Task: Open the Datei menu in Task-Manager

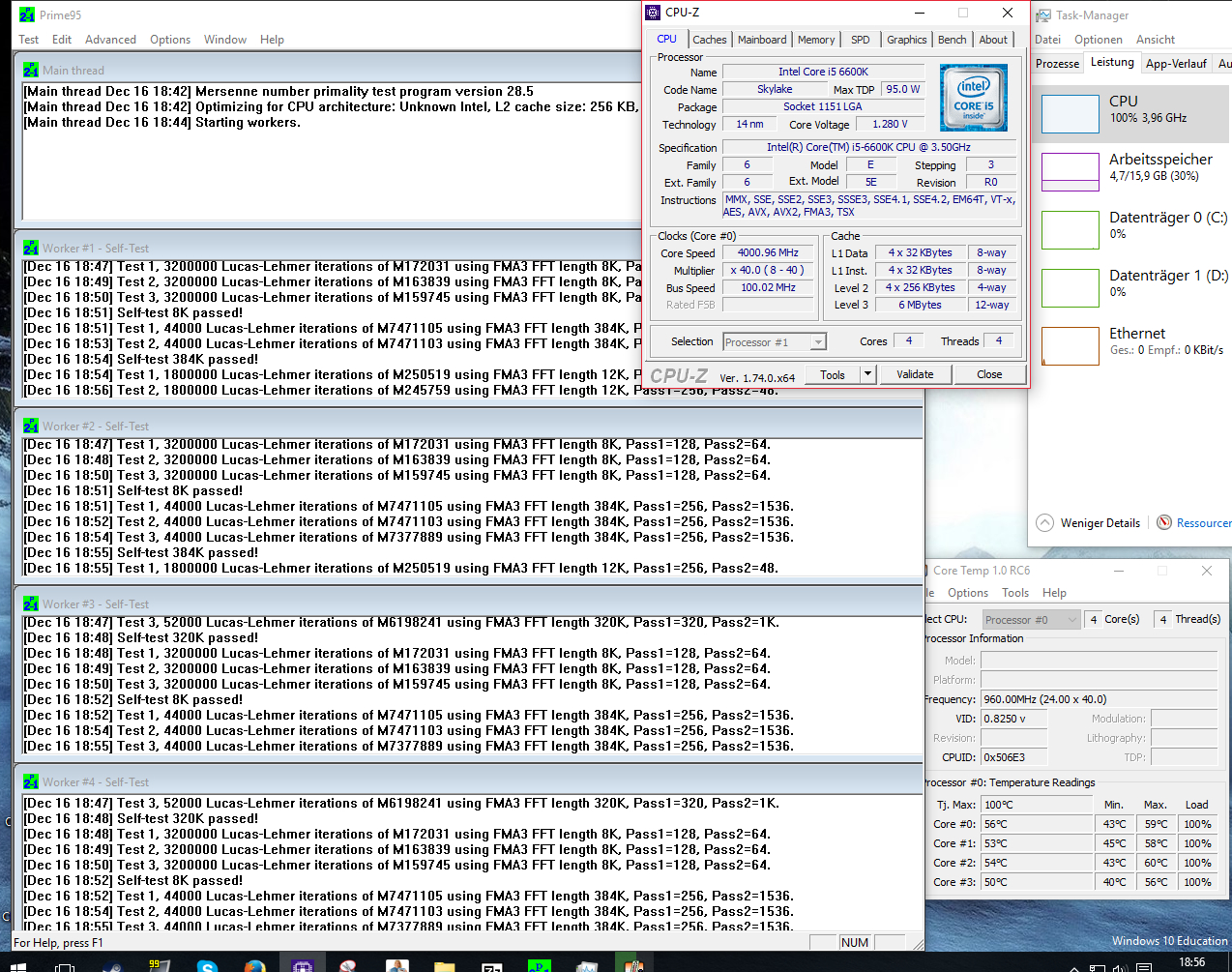Action: coord(1047,40)
